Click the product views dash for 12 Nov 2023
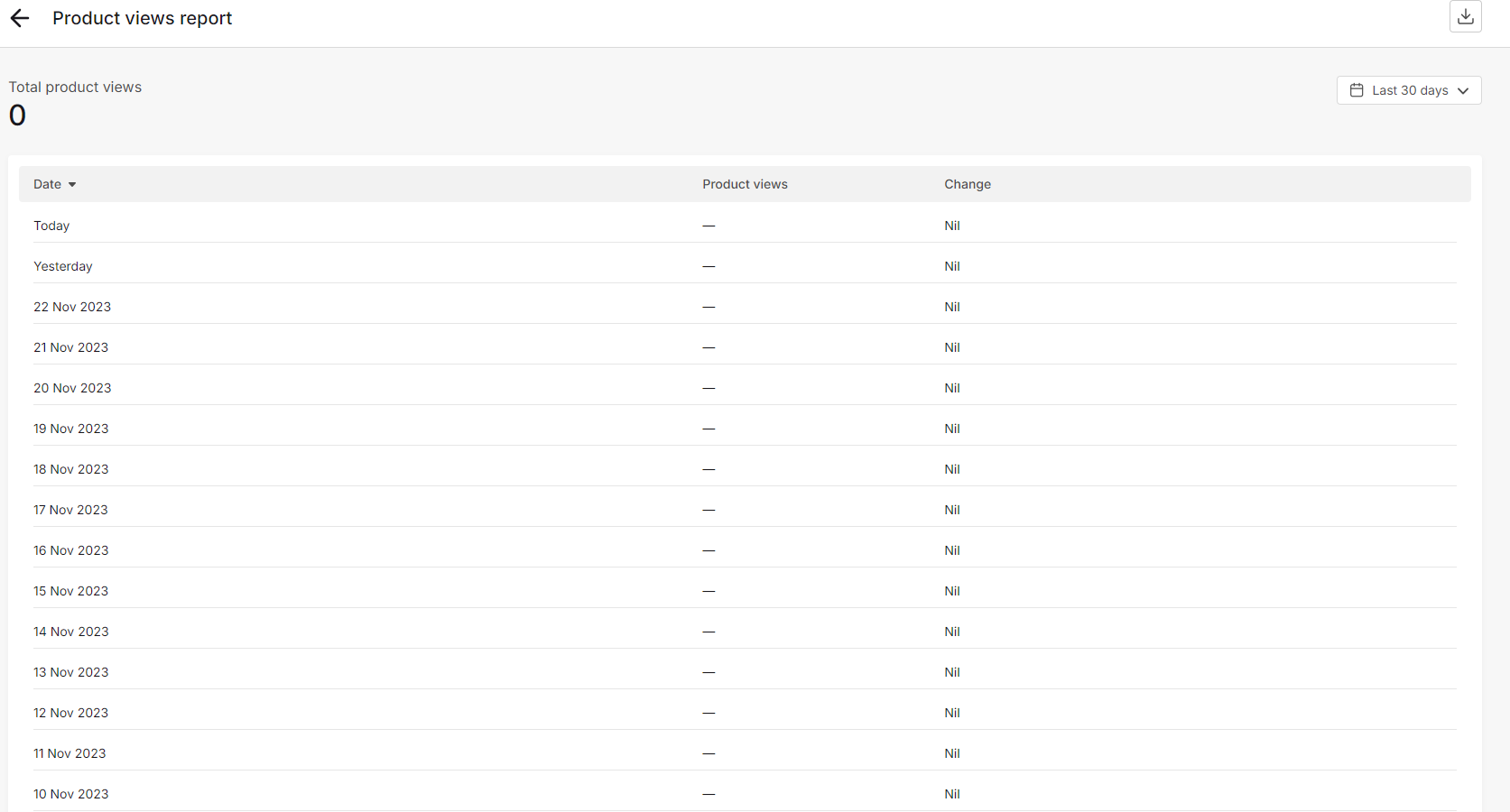This screenshot has width=1510, height=812. pyautogui.click(x=709, y=713)
